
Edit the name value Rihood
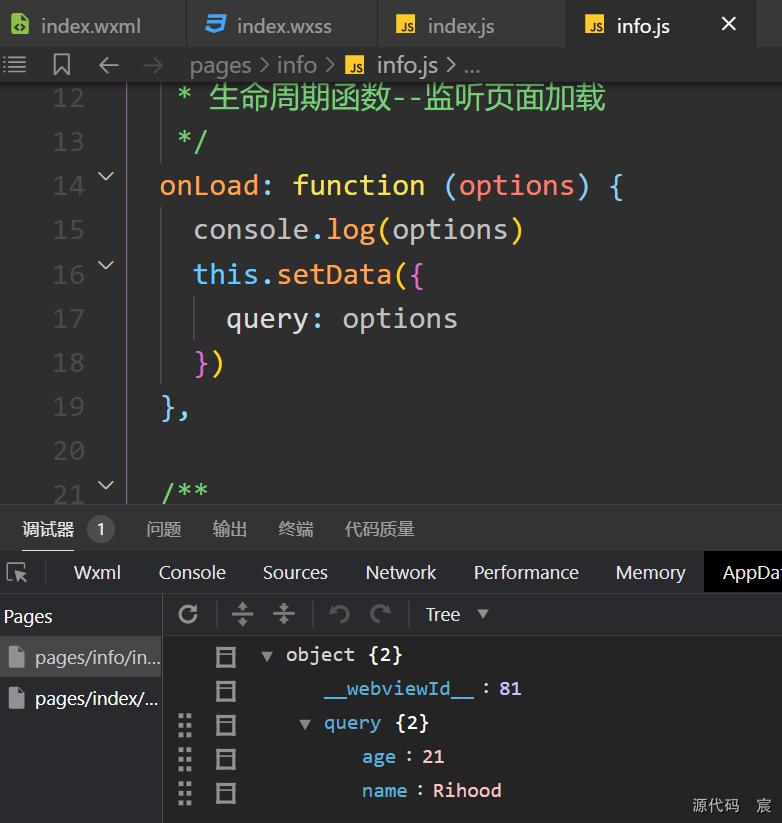point(467,790)
